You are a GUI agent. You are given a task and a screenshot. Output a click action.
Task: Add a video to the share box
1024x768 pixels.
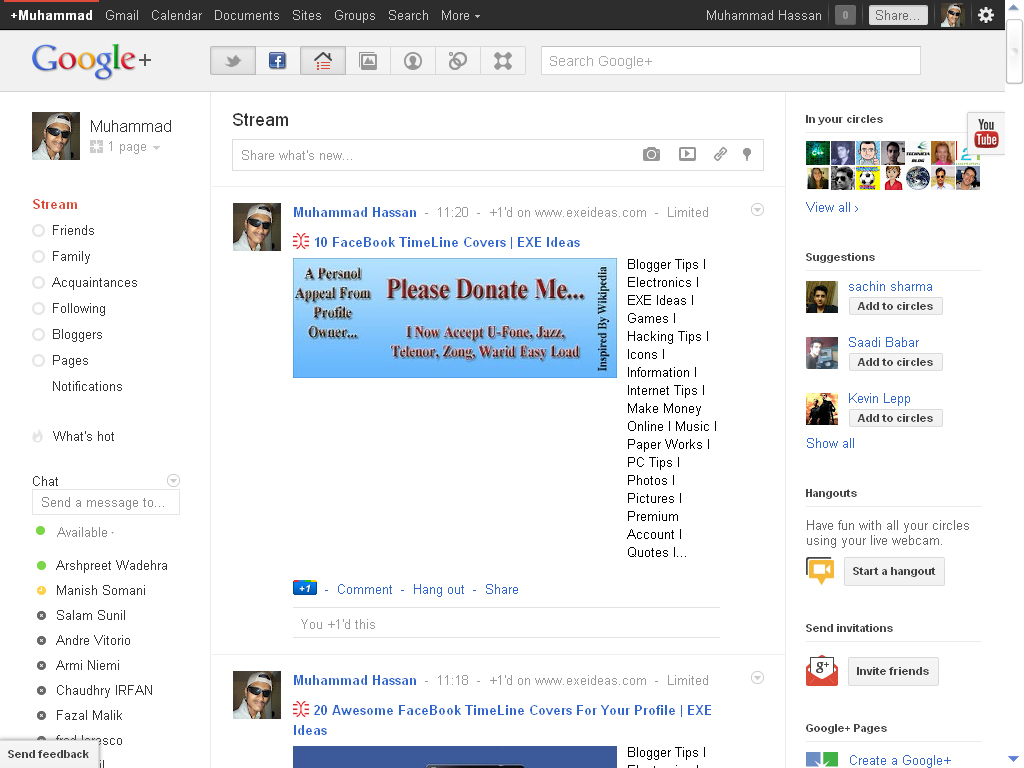click(x=687, y=154)
